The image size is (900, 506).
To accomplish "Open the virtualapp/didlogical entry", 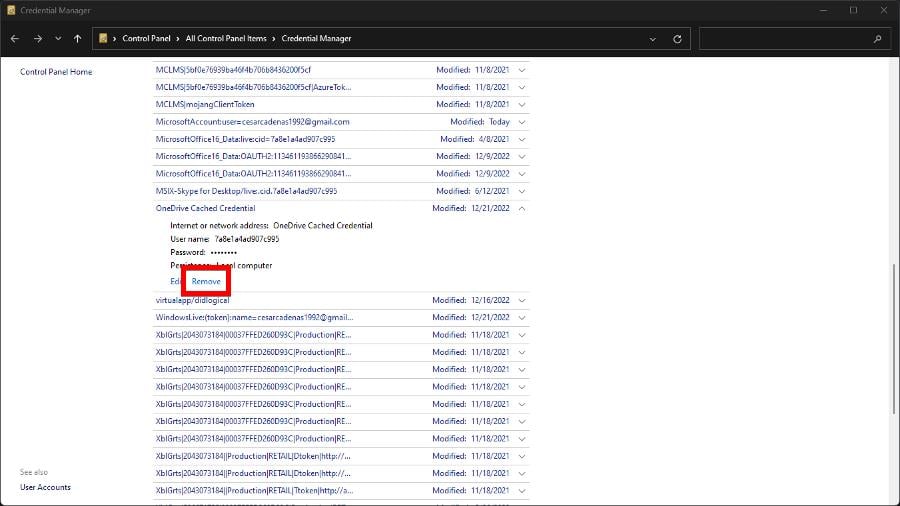I will (192, 300).
